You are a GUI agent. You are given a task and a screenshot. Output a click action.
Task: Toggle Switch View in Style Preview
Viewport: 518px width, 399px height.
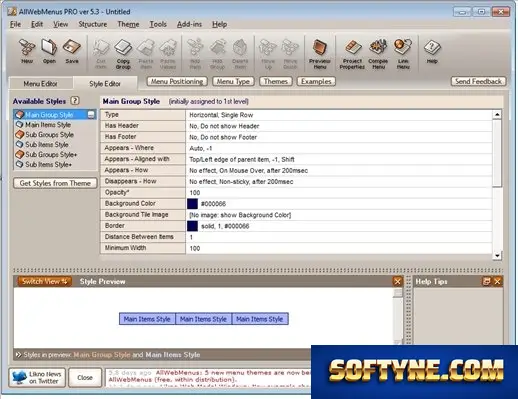pos(44,281)
